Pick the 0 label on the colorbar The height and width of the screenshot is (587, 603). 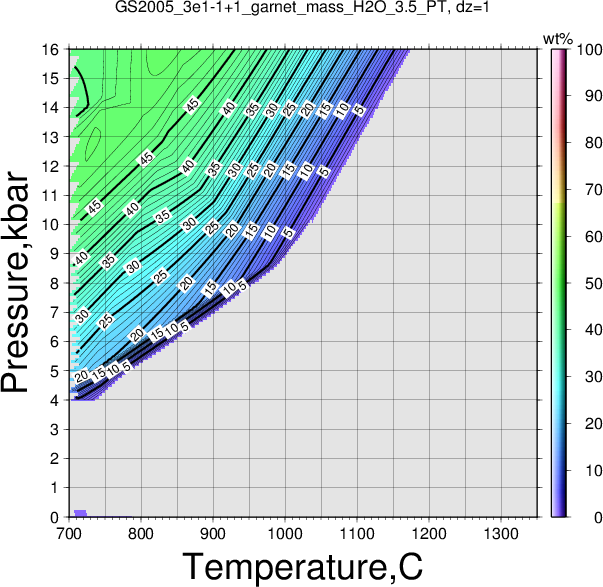[598, 517]
